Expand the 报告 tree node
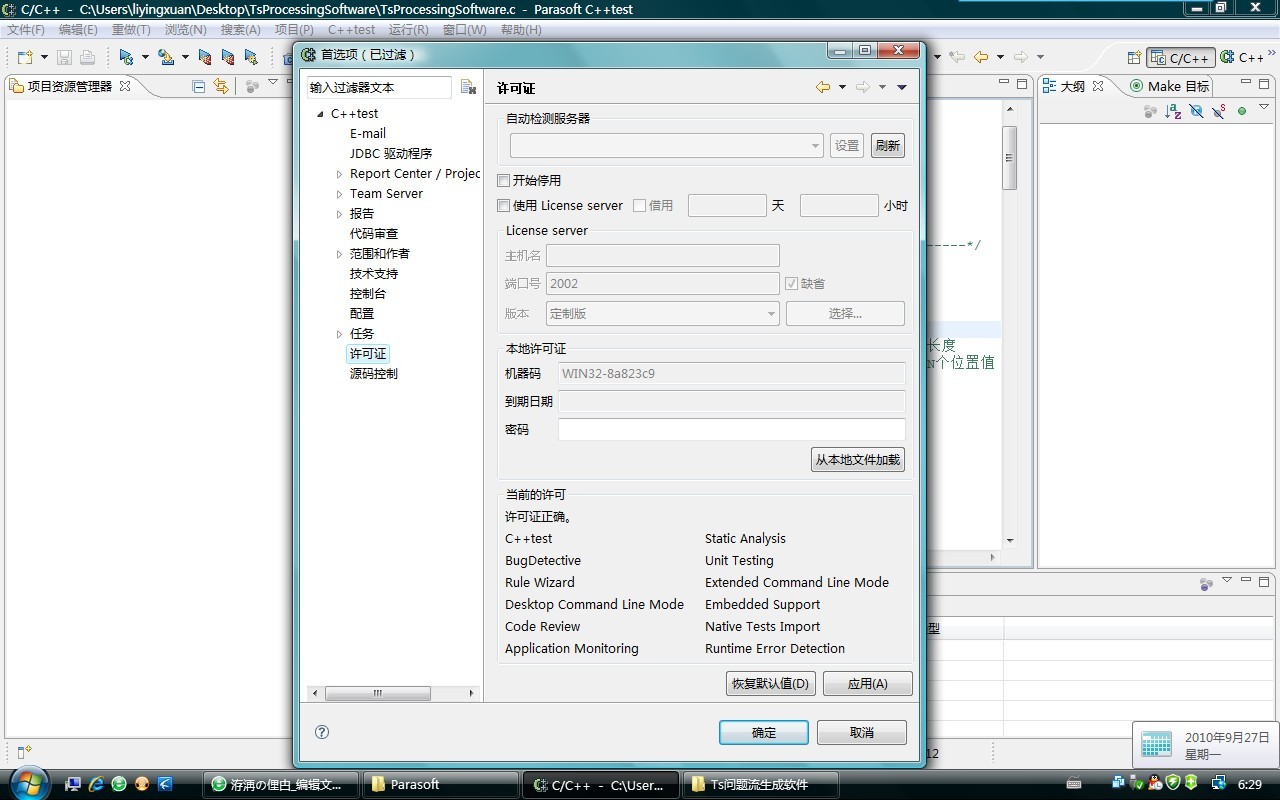The width and height of the screenshot is (1280, 800). (339, 214)
